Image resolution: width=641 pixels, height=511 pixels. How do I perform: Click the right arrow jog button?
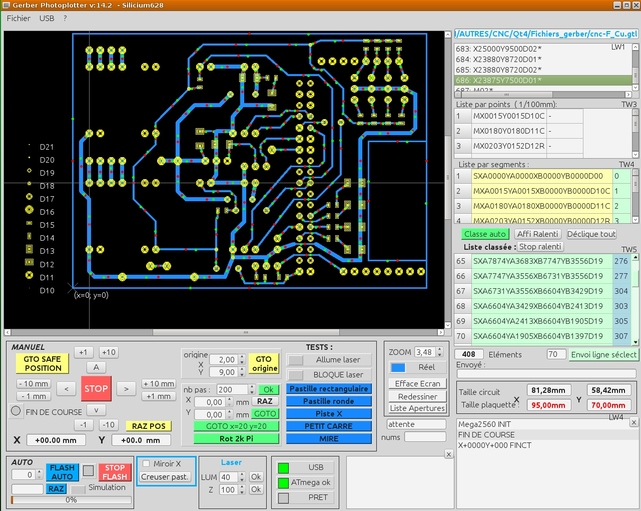click(126, 388)
